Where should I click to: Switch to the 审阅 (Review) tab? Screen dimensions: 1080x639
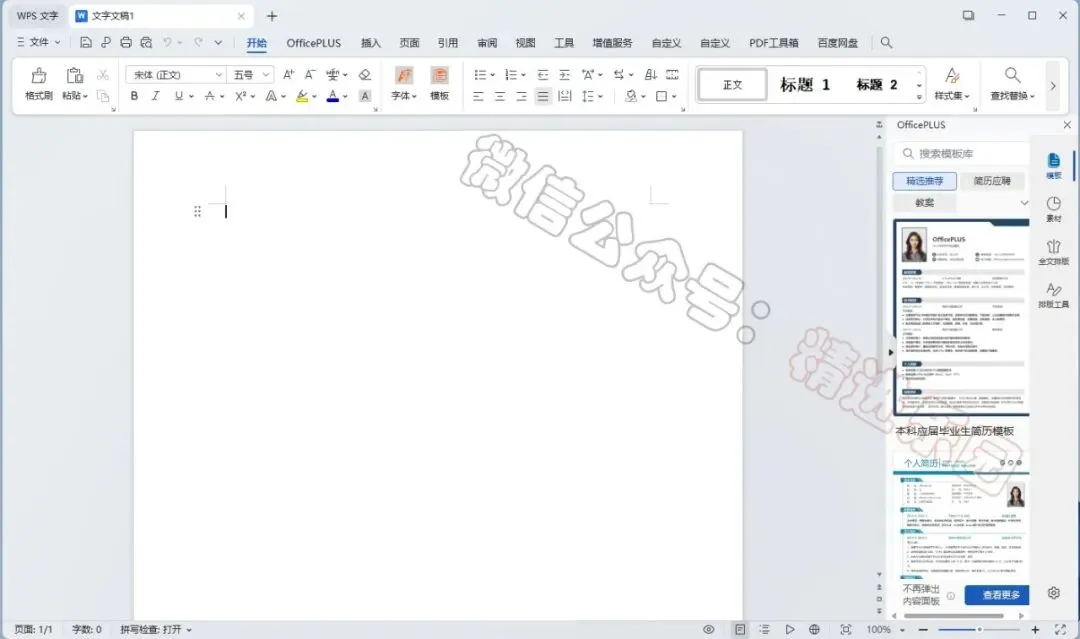pyautogui.click(x=487, y=43)
